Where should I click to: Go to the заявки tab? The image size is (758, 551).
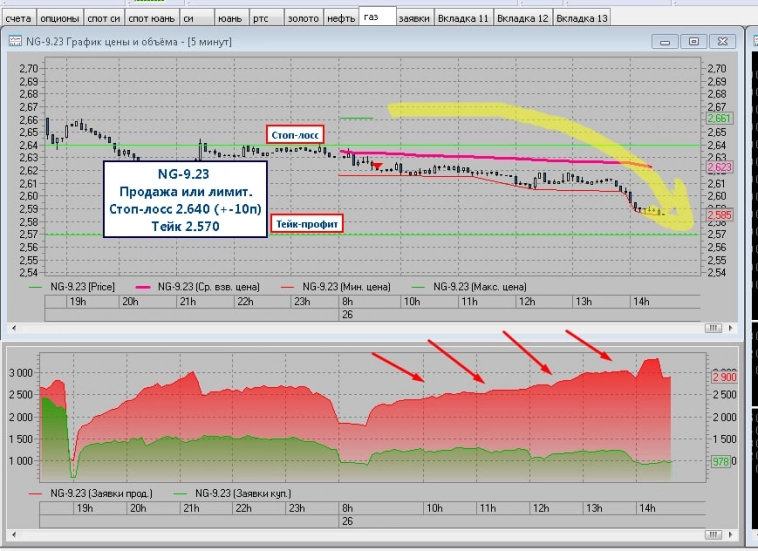(x=415, y=18)
